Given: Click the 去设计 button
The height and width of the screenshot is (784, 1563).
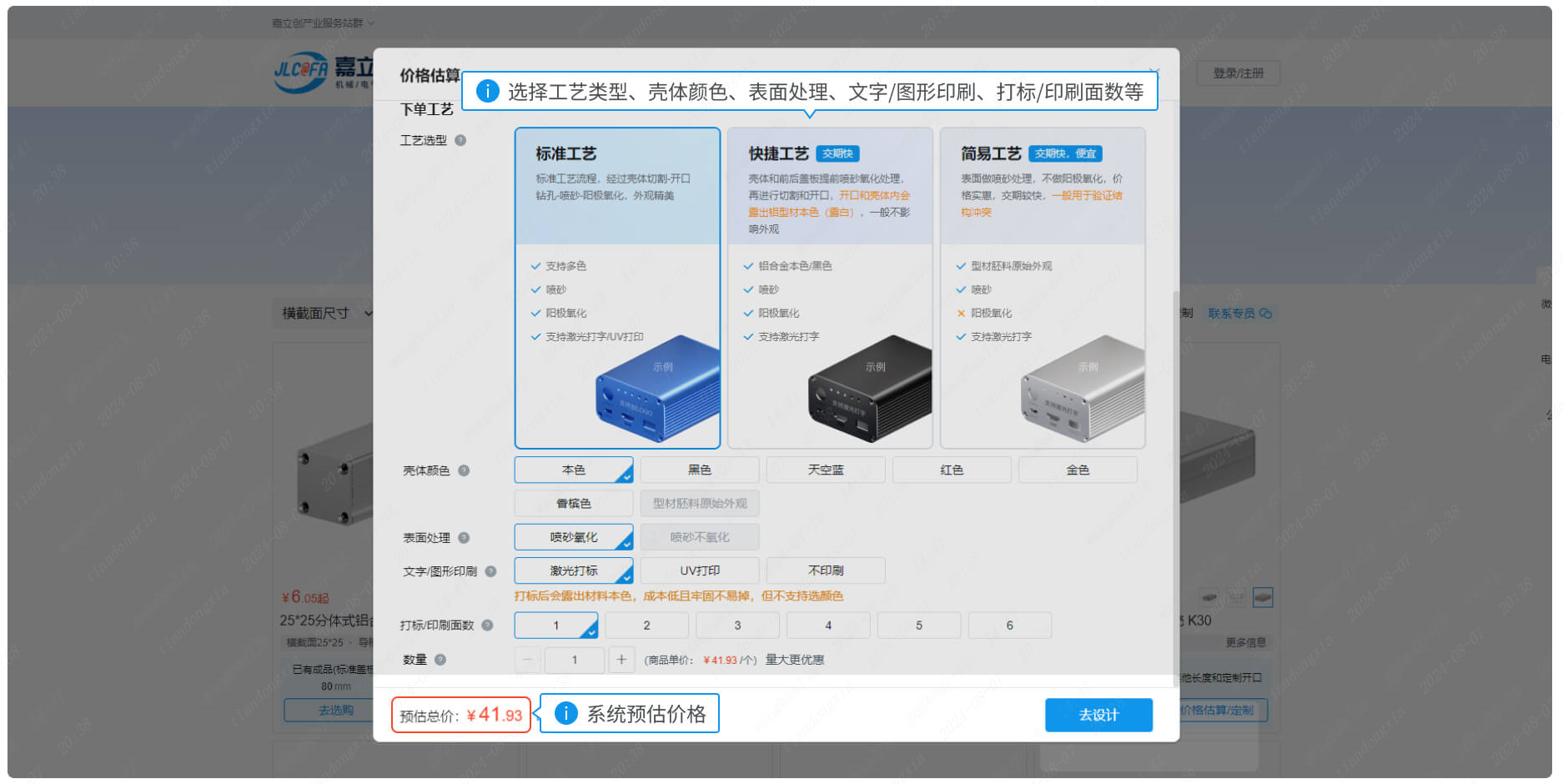Looking at the screenshot, I should pyautogui.click(x=1098, y=715).
